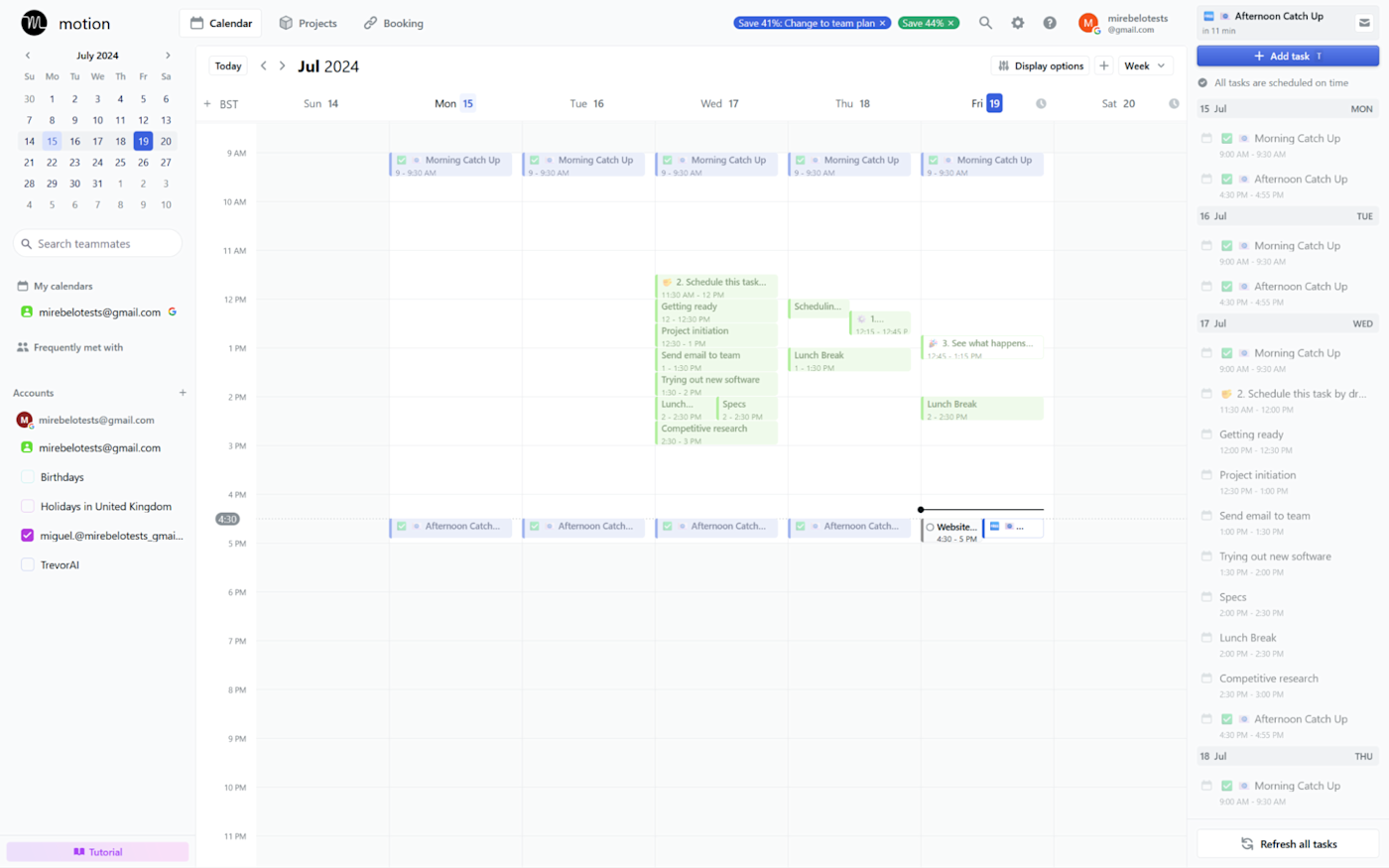
Task: Open the Booking tab
Action: pos(393,23)
